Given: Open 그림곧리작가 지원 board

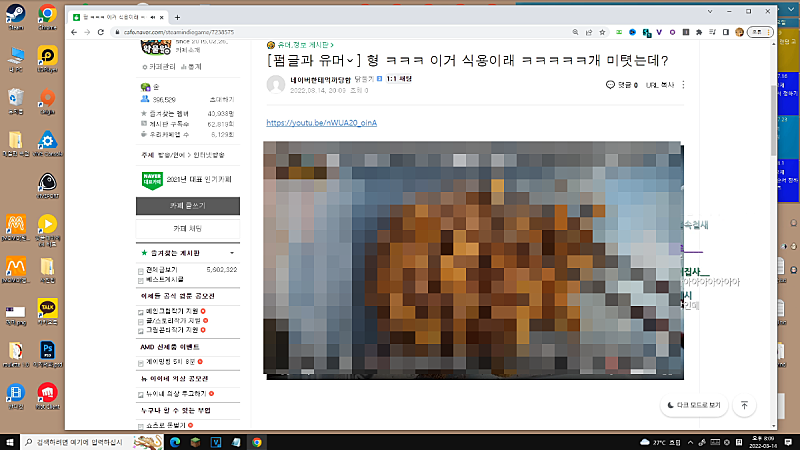Looking at the screenshot, I should coord(172,330).
